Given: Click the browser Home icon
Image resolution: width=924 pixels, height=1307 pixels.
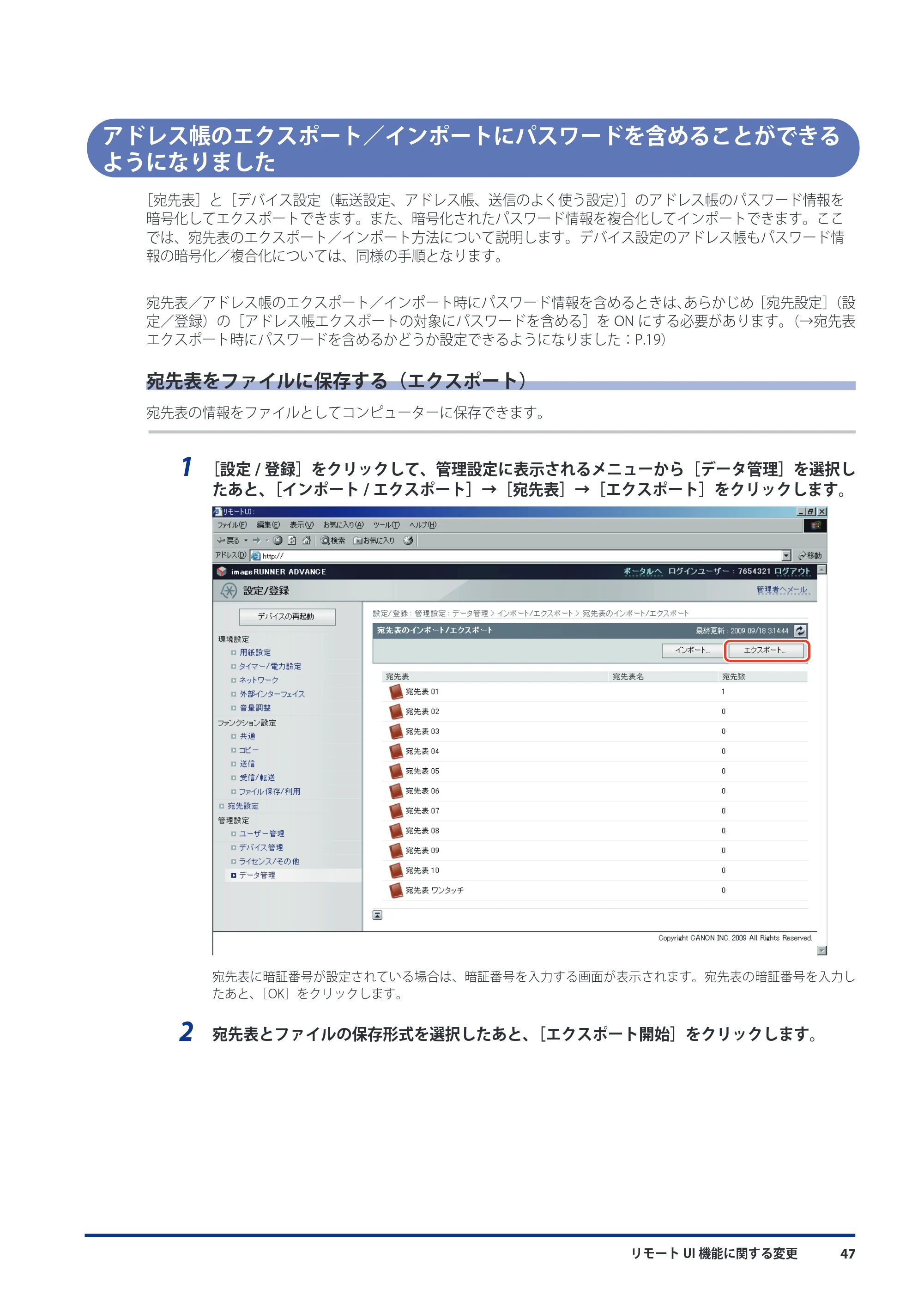Looking at the screenshot, I should [x=306, y=540].
